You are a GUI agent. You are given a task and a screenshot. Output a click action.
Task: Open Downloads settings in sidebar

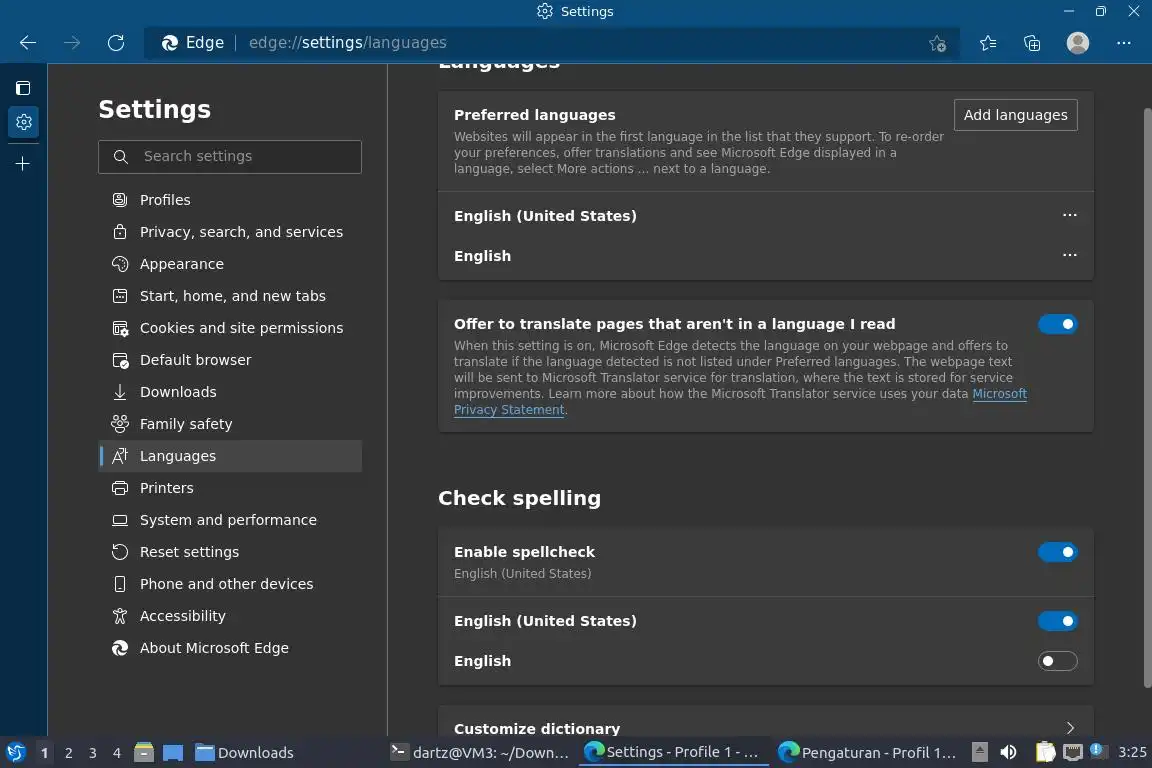(230, 392)
